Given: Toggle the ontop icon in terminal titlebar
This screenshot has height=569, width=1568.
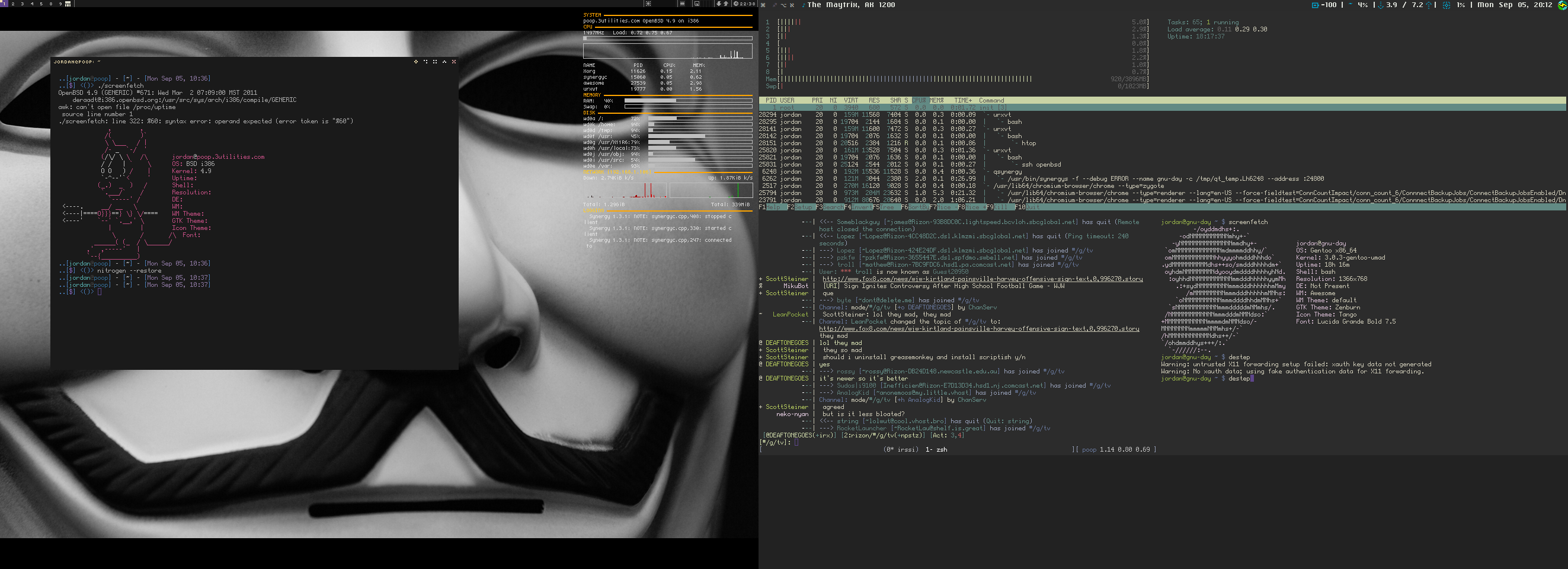Looking at the screenshot, I should [x=444, y=62].
